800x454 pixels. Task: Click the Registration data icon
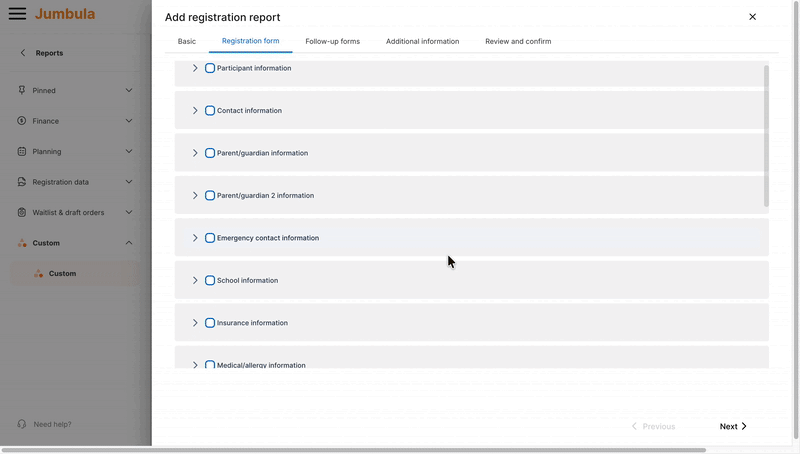pos(22,182)
